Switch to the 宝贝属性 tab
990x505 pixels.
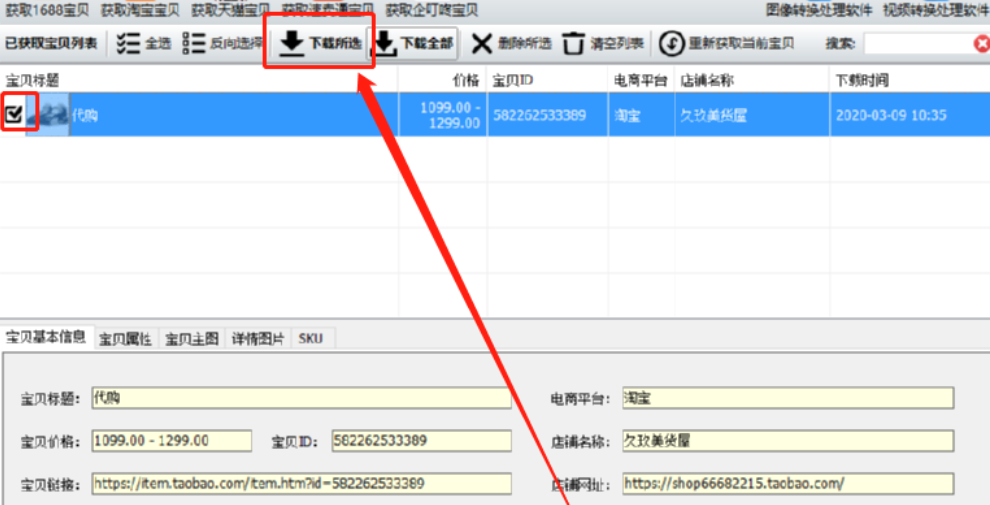click(x=126, y=339)
